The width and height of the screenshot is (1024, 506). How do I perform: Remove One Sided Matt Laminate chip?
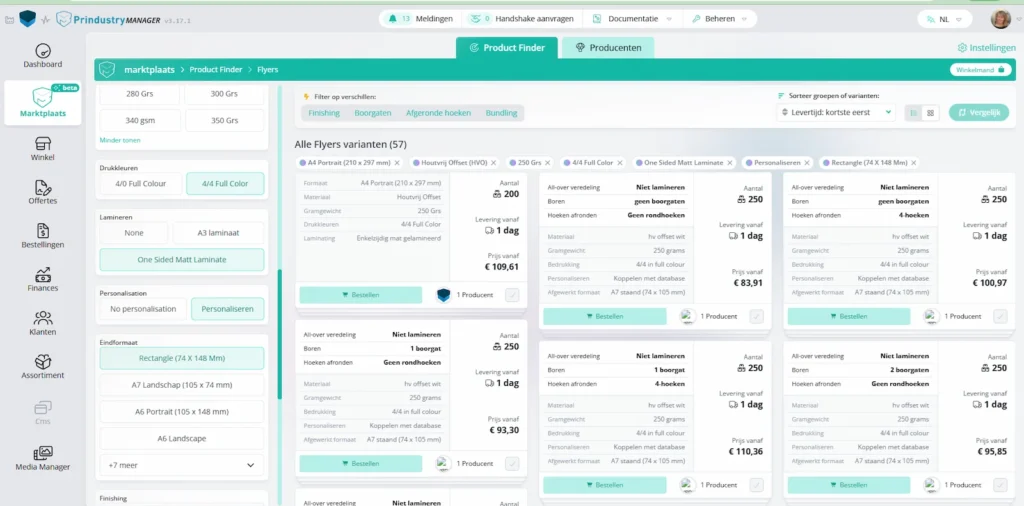(729, 163)
